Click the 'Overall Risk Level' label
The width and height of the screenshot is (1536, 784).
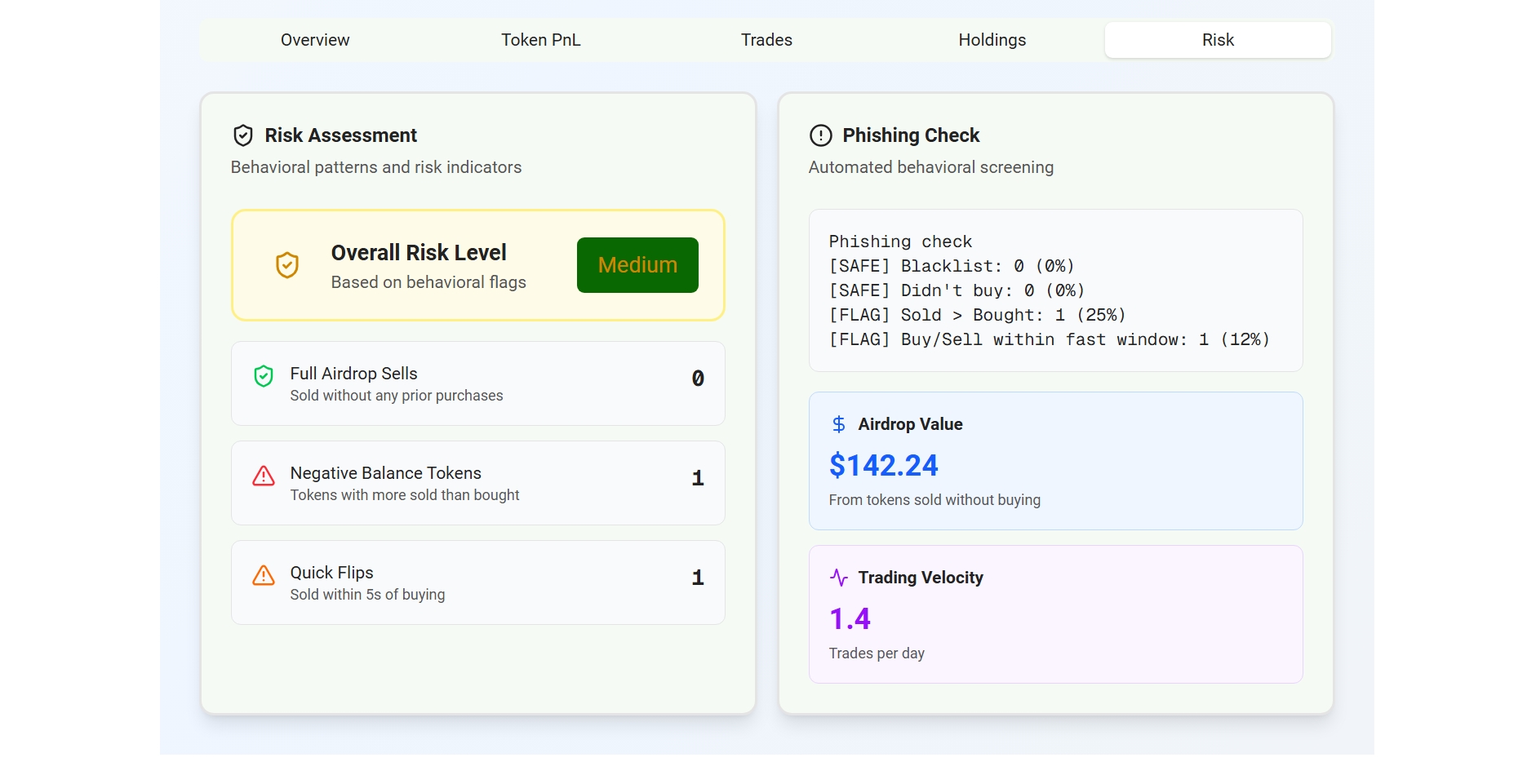419,253
